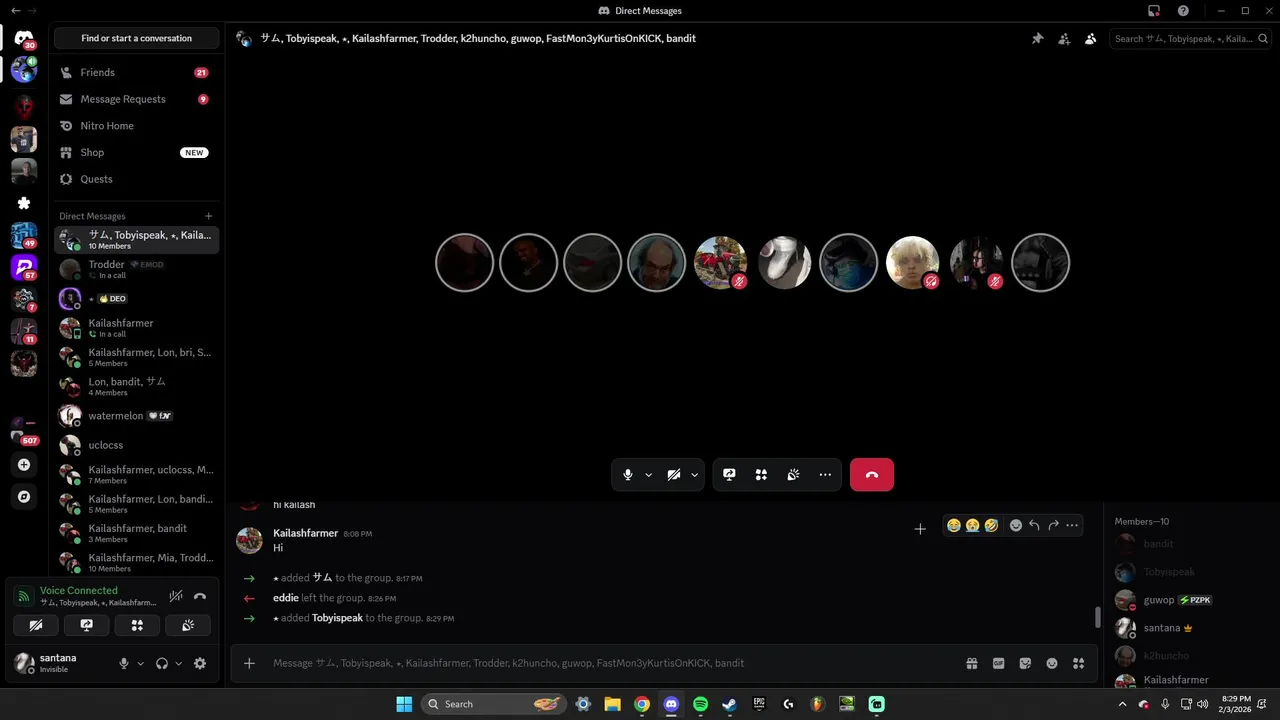Screen dimensions: 1280x720
Task: Turn on camera in Voice Connected panel
Action: (36, 625)
